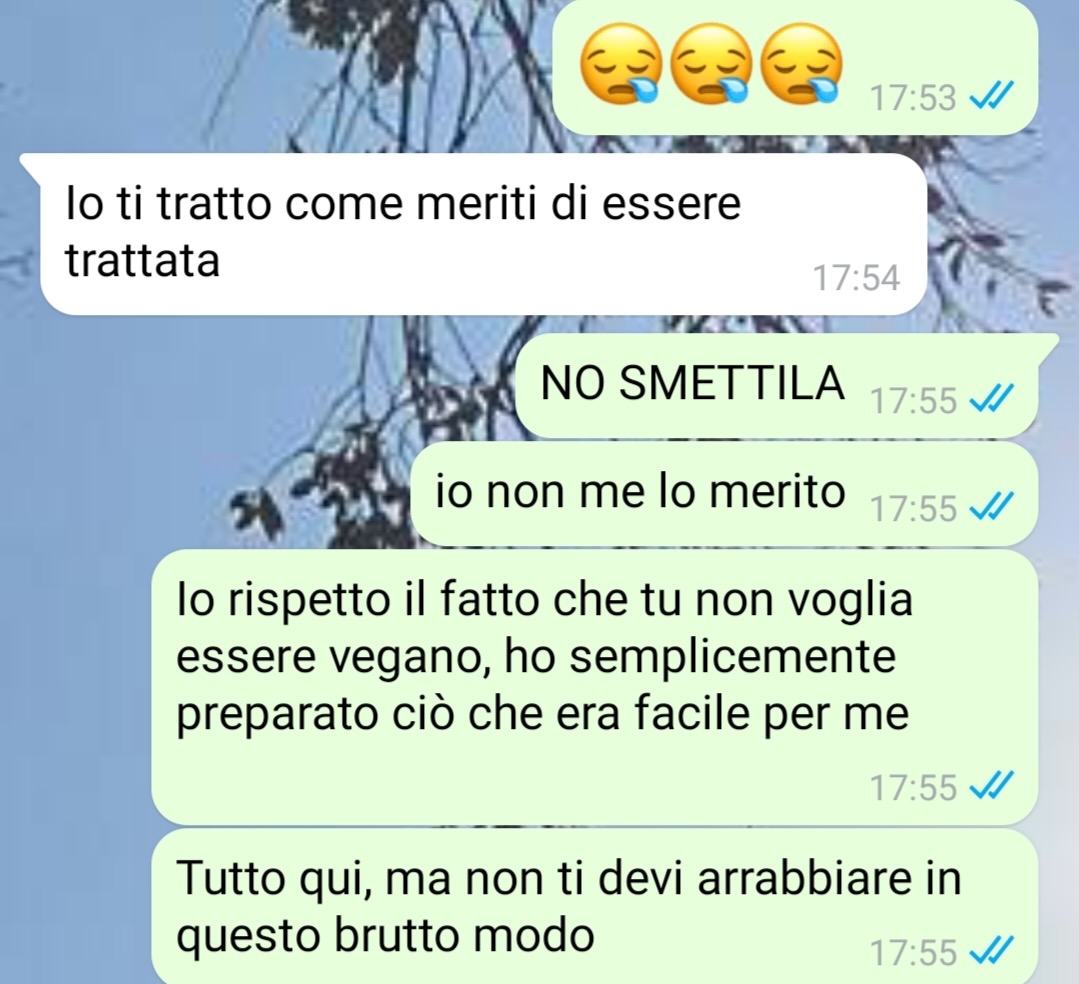The width and height of the screenshot is (1079, 984).
Task: Tap blue double ticks beside NO SMETTILA
Action: click(991, 398)
